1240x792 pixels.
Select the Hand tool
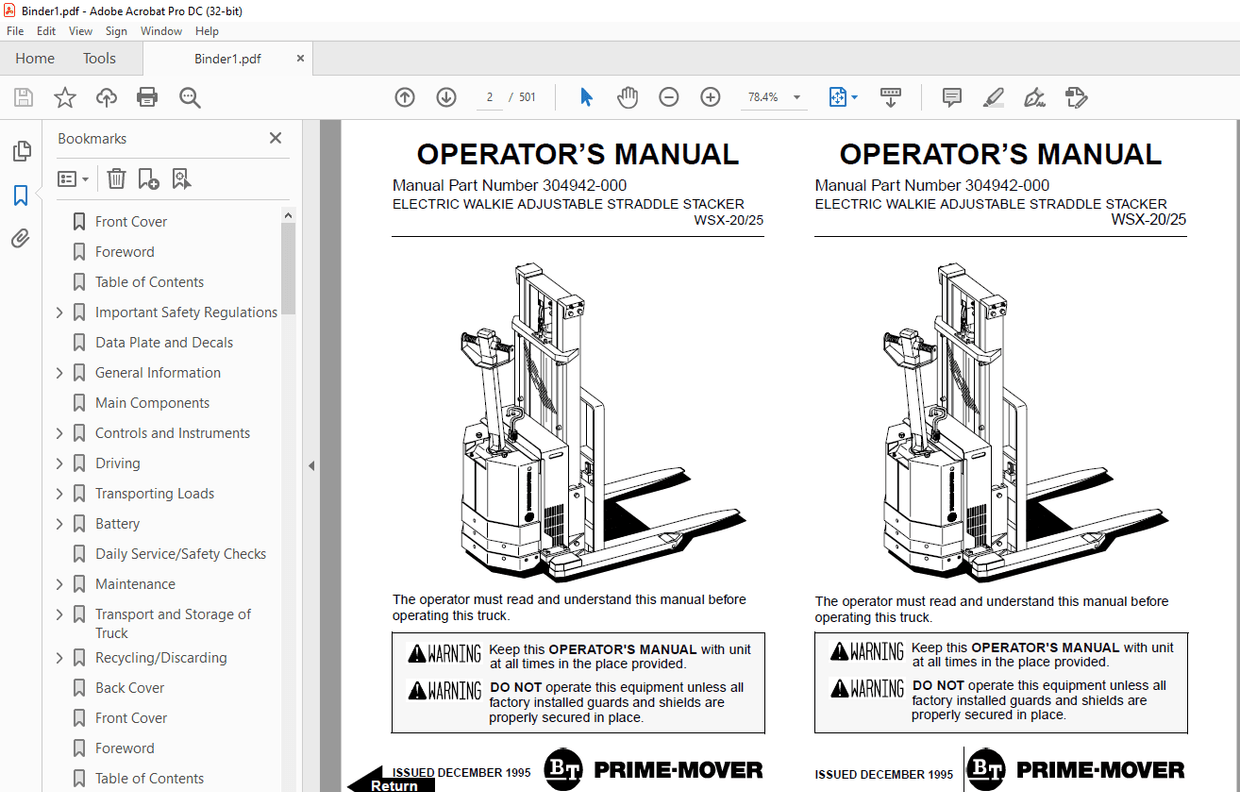[627, 97]
